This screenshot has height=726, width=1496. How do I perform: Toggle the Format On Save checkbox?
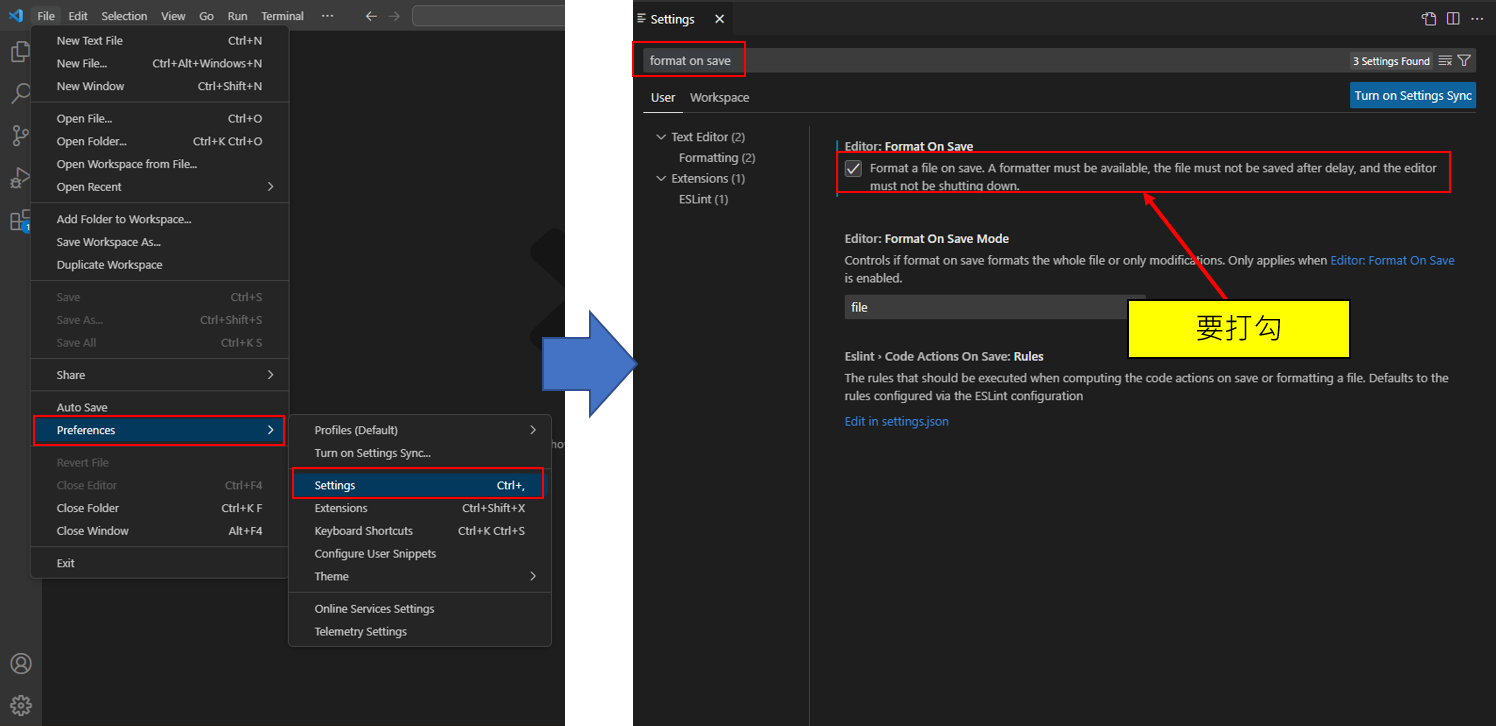[x=853, y=169]
